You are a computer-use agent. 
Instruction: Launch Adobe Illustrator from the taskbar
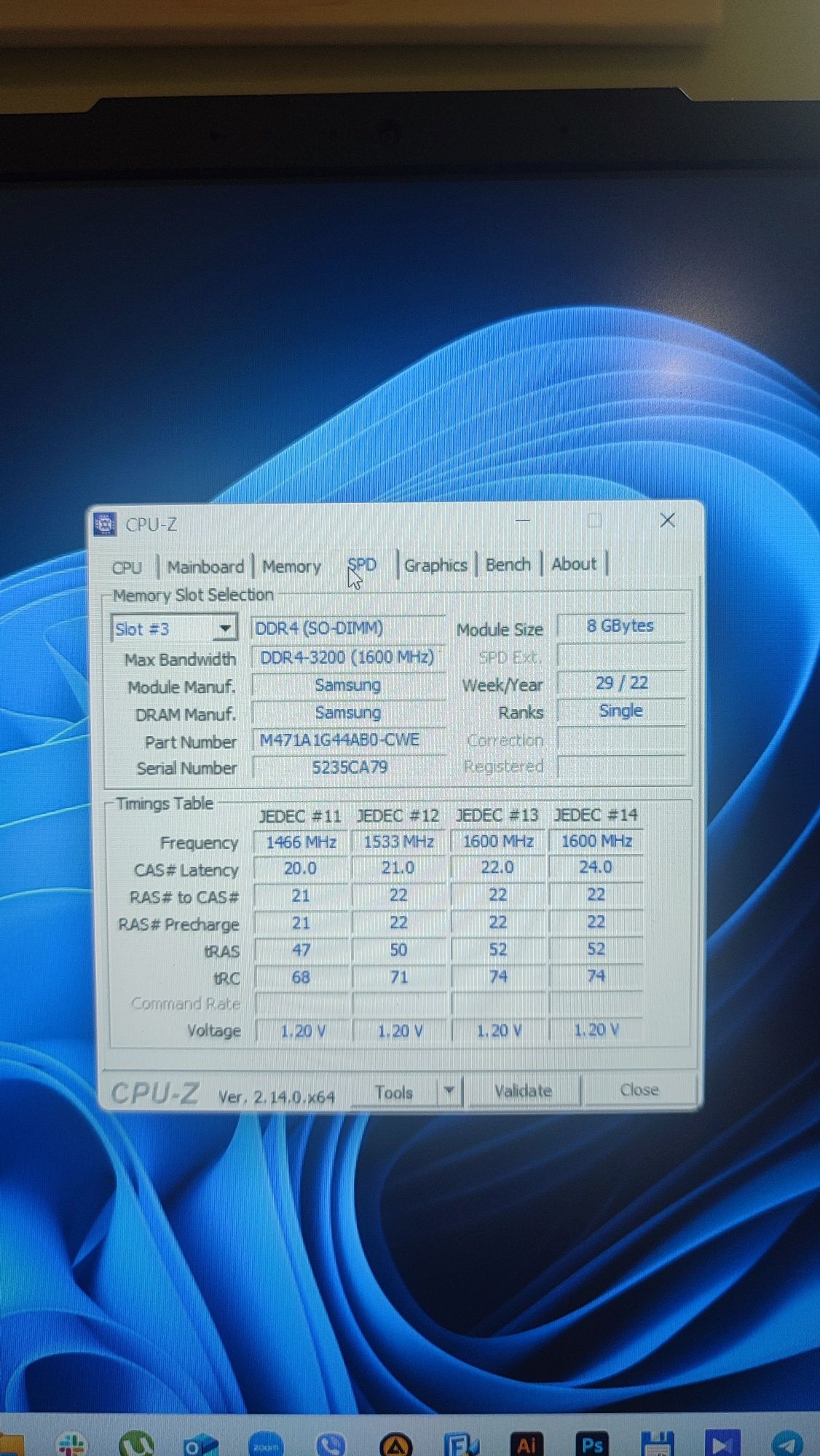click(x=527, y=1444)
